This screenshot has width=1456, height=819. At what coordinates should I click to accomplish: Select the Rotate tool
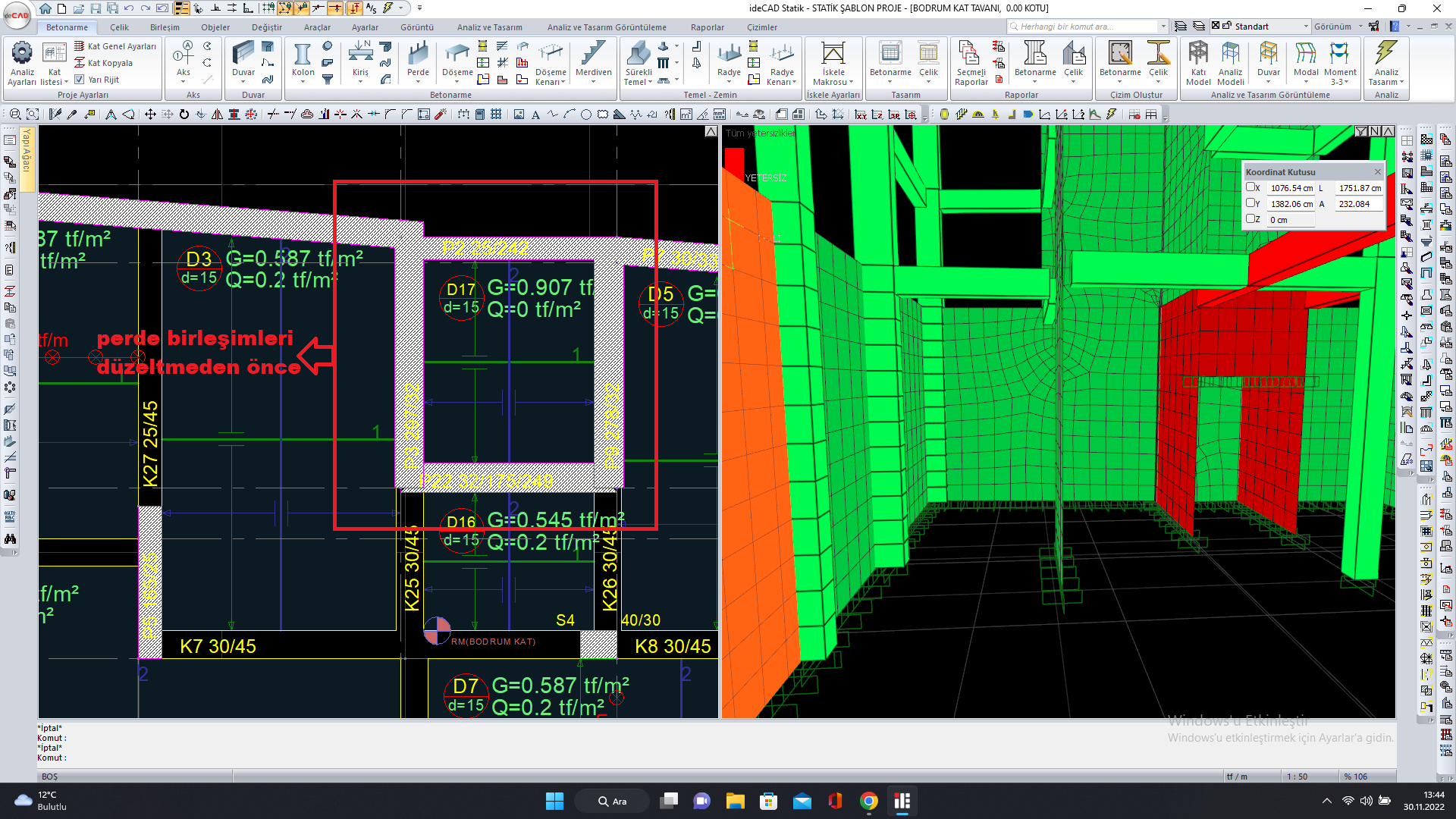184,115
